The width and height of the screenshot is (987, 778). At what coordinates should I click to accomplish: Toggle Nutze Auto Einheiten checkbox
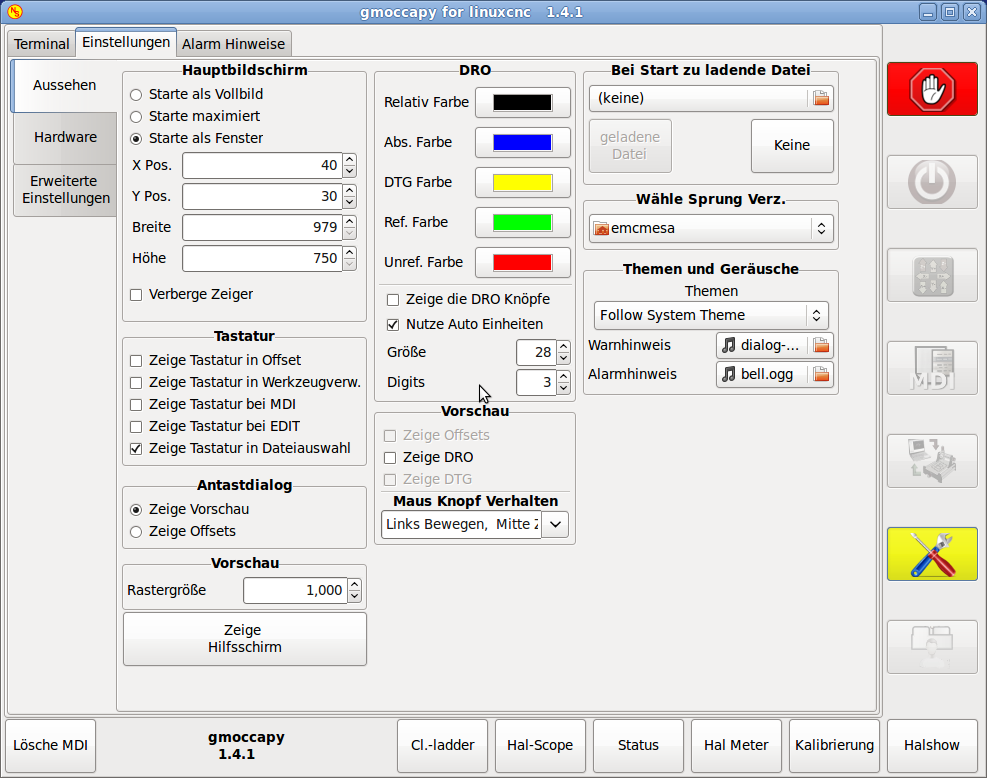click(393, 325)
